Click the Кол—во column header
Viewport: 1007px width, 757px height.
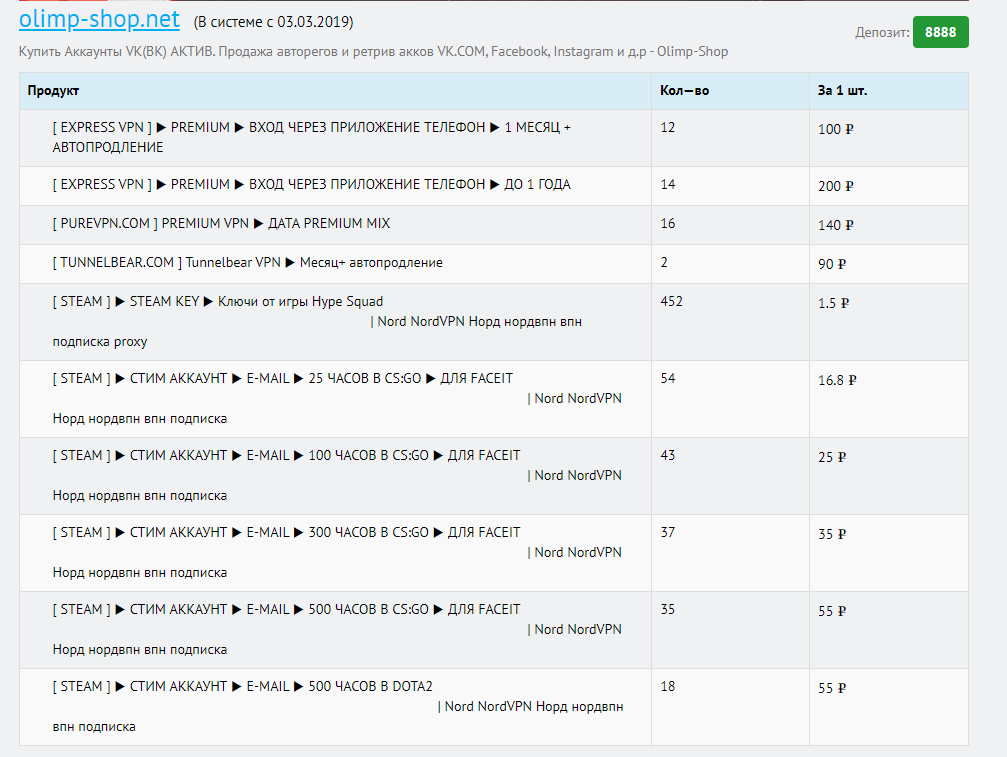pos(684,91)
